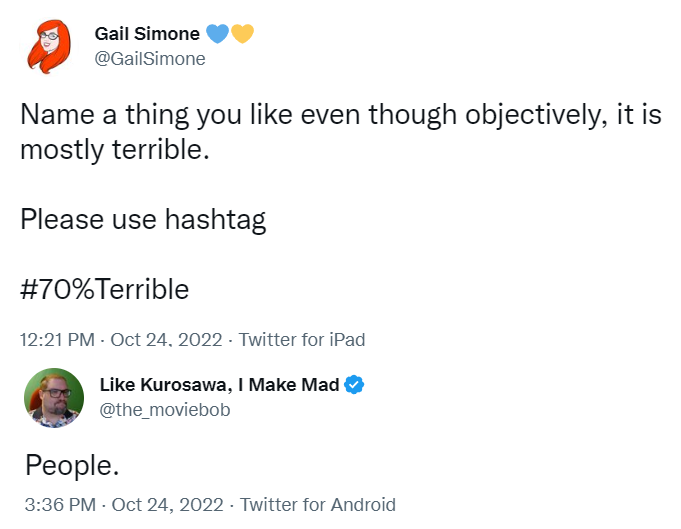Click the "Please use hashtag" line
This screenshot has height=529, width=681.
[143, 220]
